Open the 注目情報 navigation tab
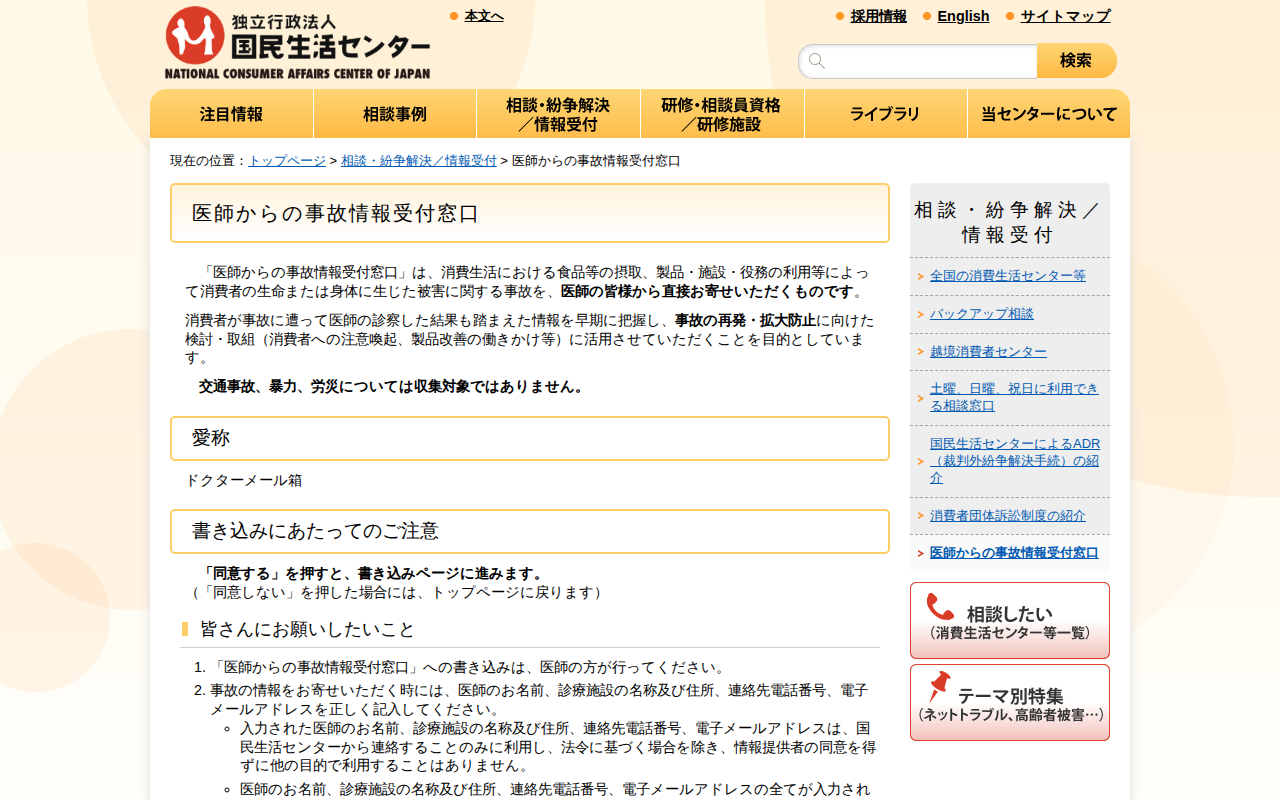This screenshot has height=800, width=1280. point(232,114)
